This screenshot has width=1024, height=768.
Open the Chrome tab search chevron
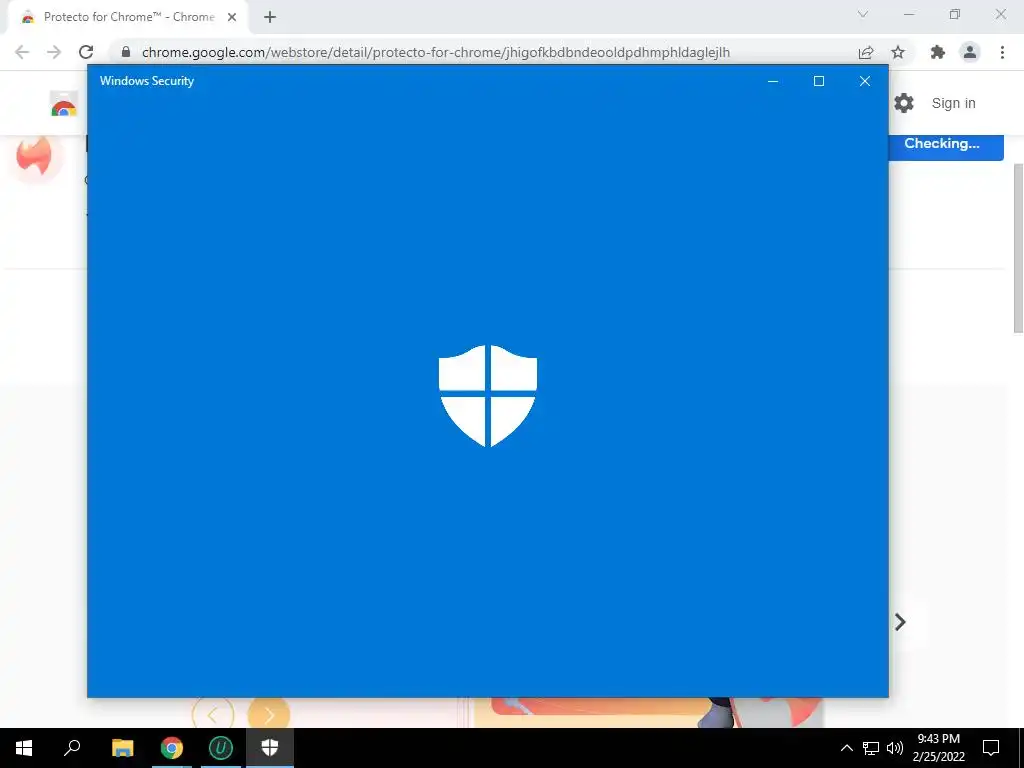863,14
